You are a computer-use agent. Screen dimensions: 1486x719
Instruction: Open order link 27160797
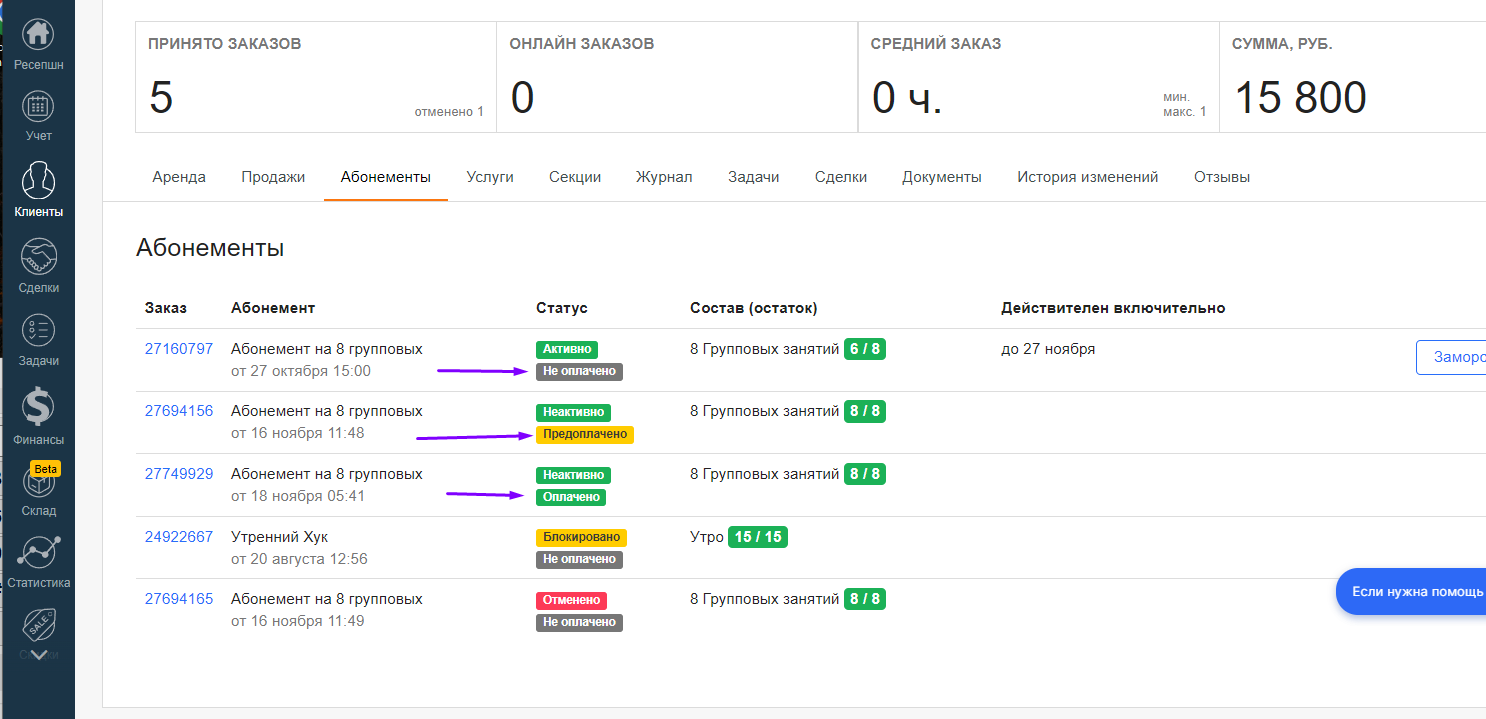(179, 349)
